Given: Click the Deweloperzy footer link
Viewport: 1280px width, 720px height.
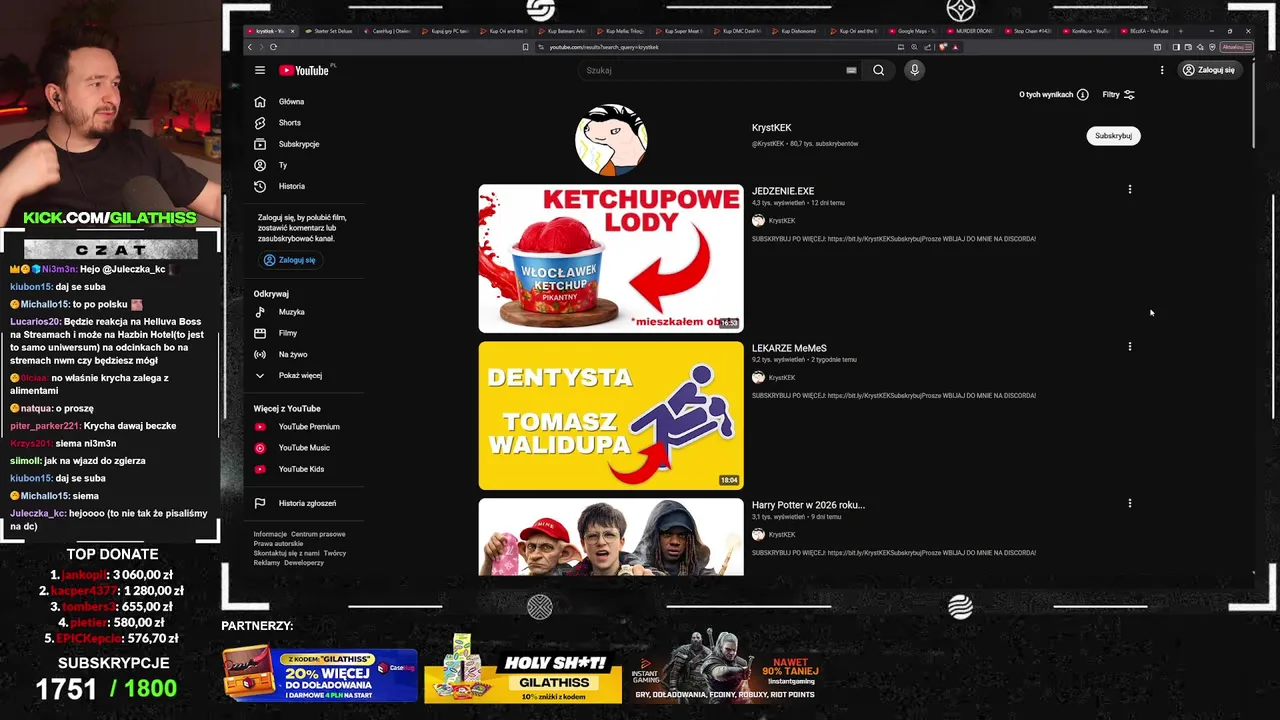Looking at the screenshot, I should (304, 562).
